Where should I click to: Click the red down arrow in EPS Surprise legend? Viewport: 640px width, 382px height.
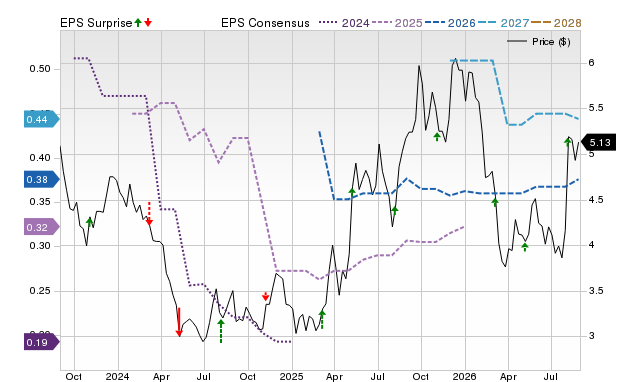(x=148, y=22)
